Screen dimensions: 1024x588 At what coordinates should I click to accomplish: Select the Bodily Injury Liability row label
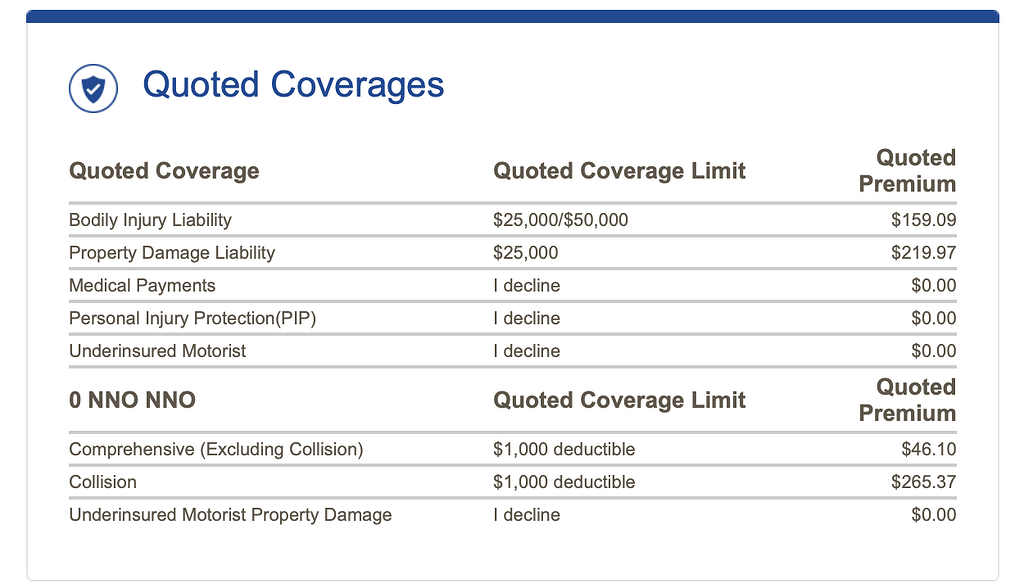click(x=150, y=220)
